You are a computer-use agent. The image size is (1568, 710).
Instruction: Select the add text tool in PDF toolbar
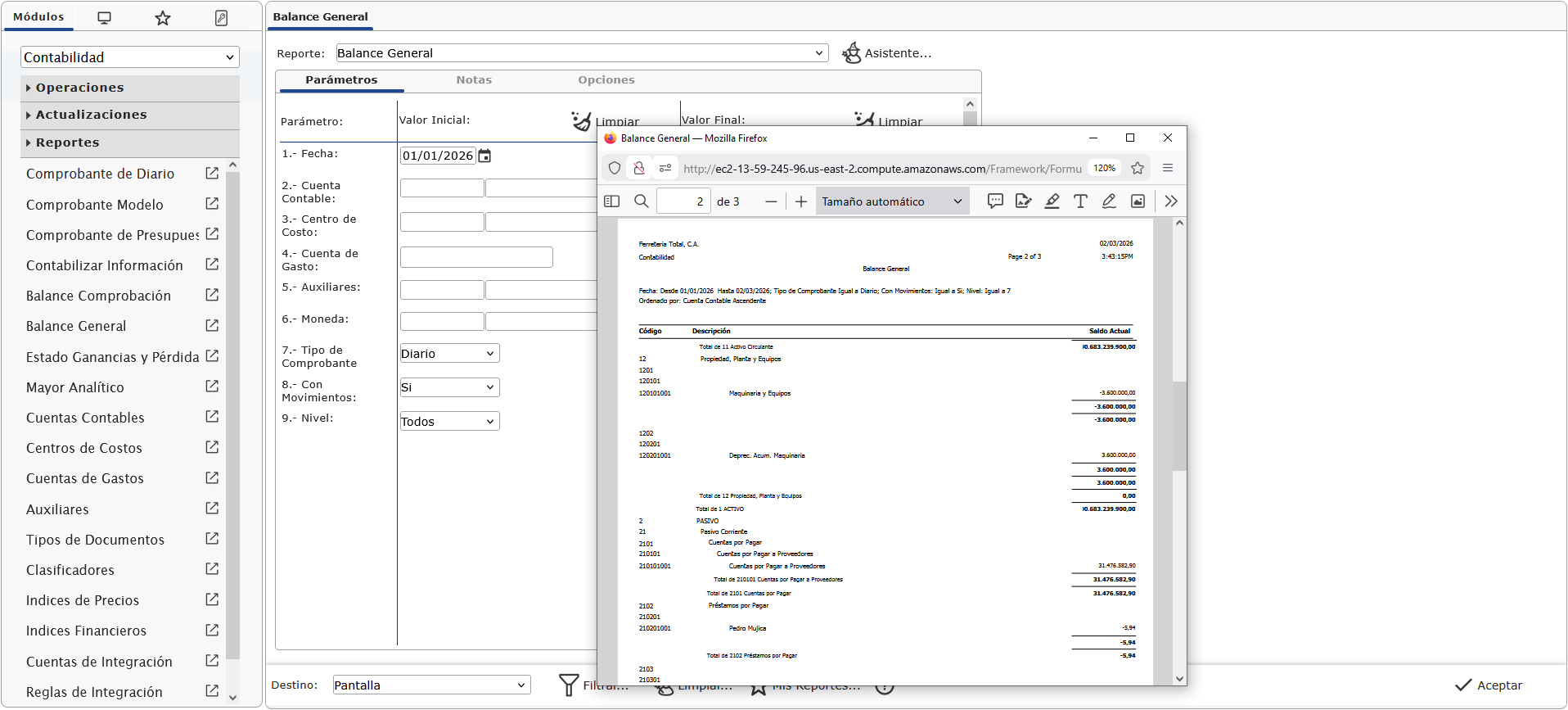click(1080, 201)
